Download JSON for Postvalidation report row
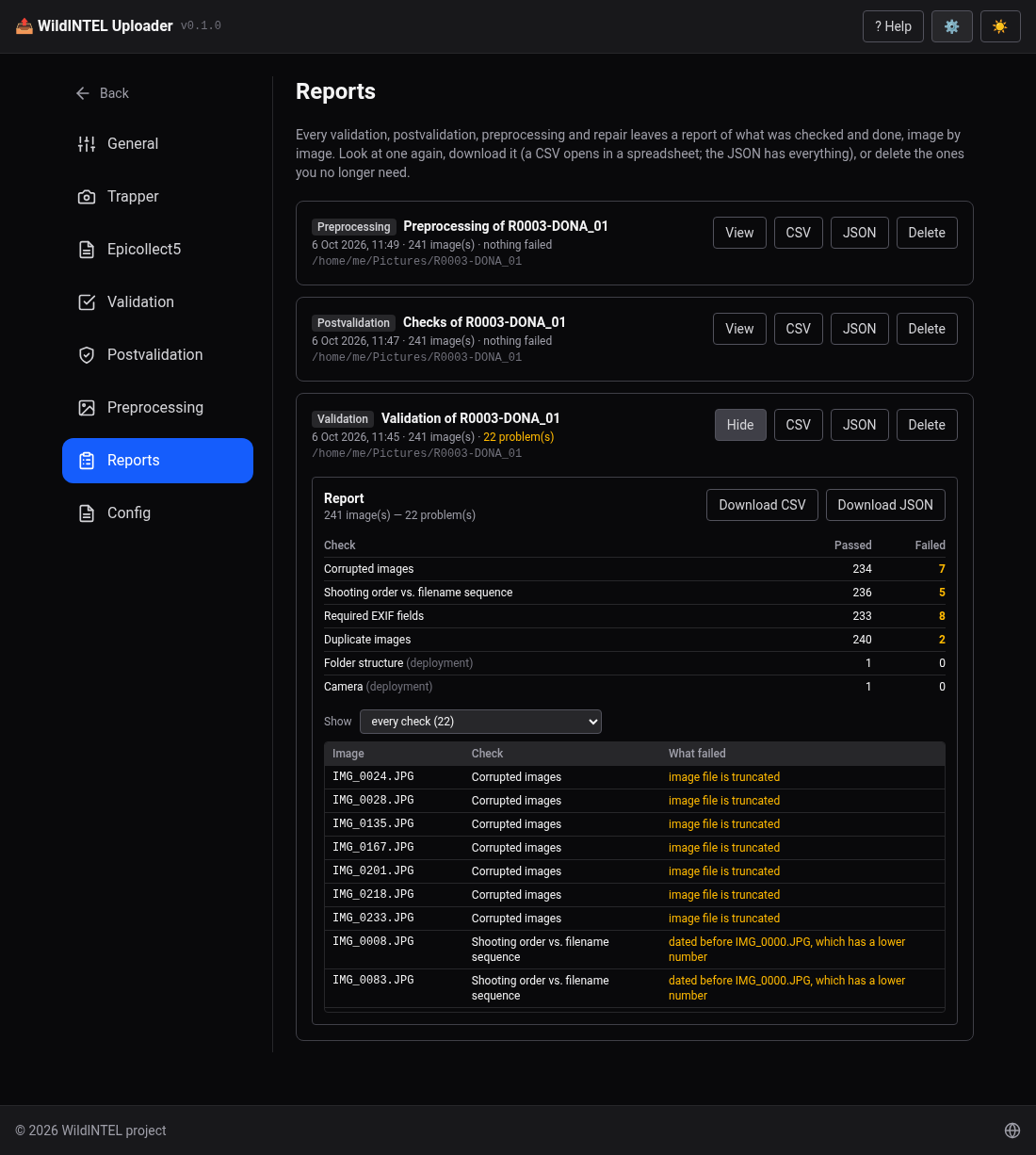 pos(859,329)
